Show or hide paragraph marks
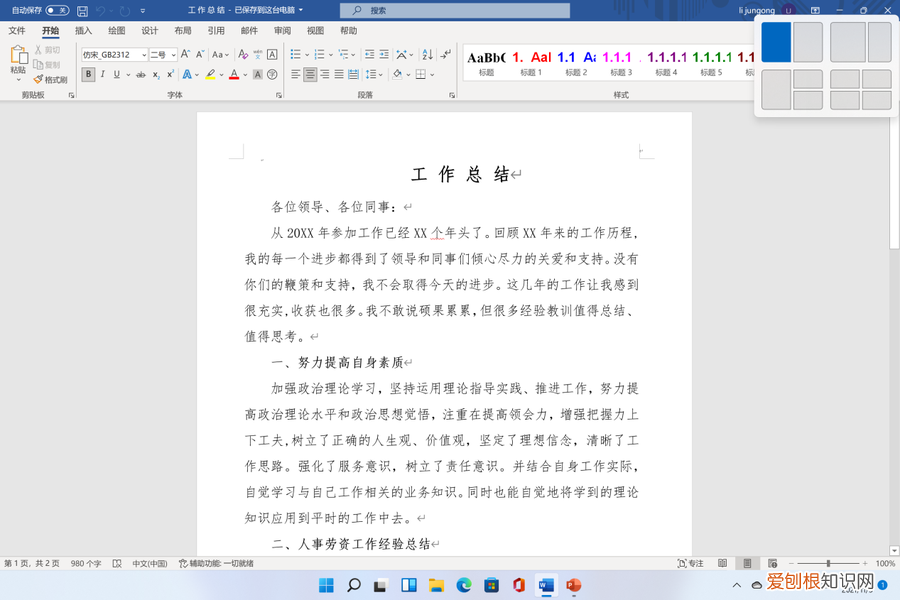Screen dimensions: 900x600 [447, 54]
